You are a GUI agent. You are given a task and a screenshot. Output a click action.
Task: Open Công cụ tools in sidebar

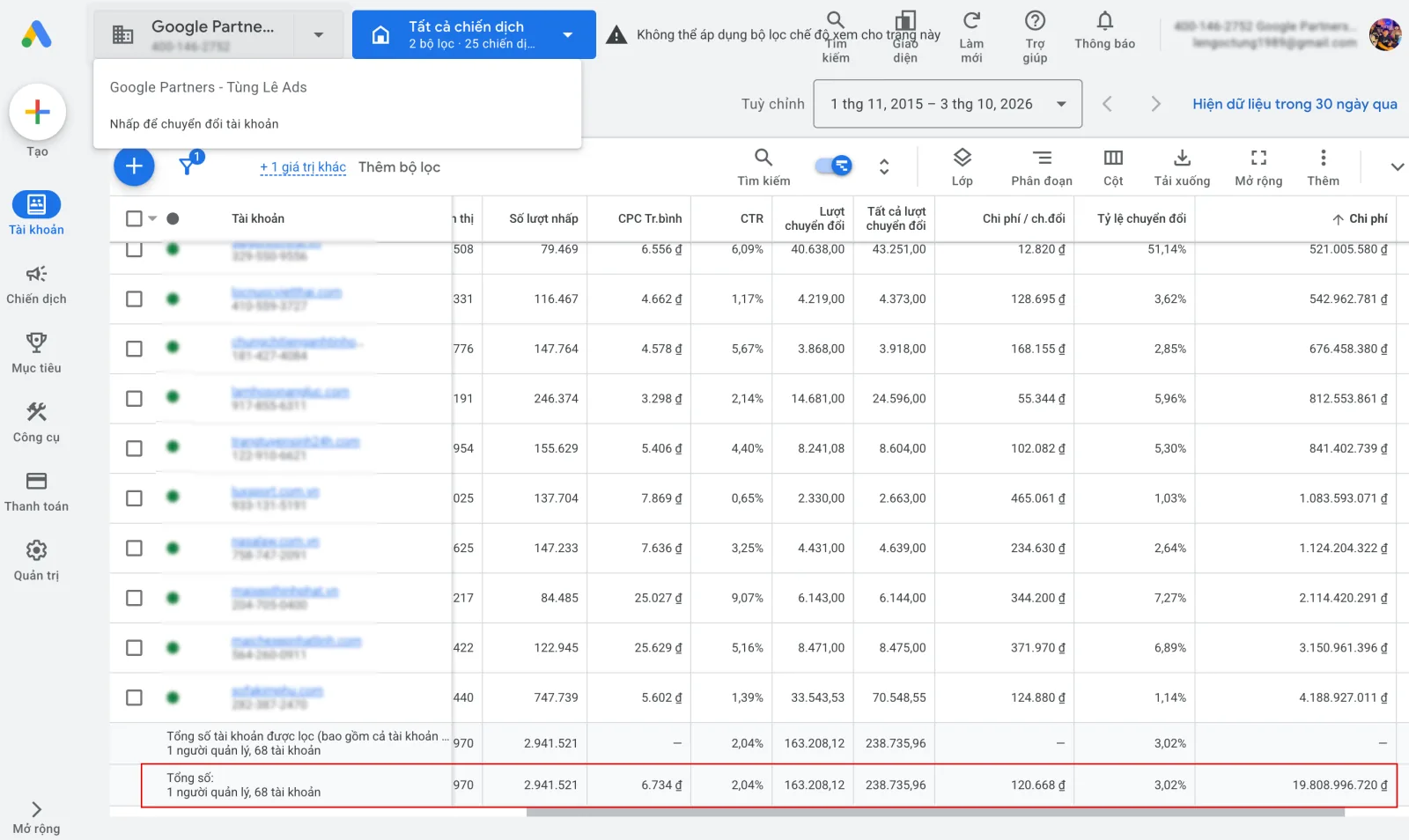36,423
